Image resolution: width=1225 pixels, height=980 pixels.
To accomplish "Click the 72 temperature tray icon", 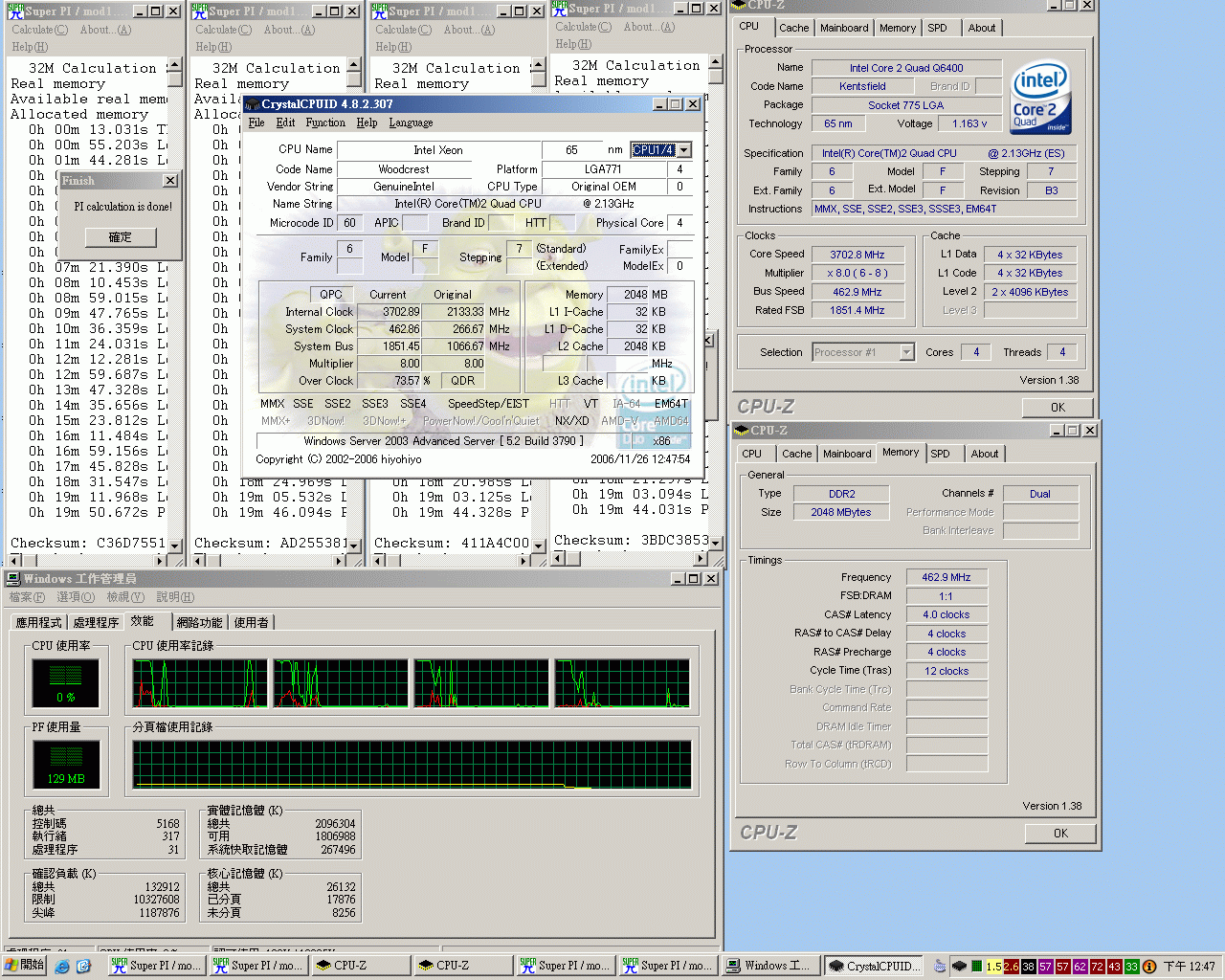I will pyautogui.click(x=1097, y=967).
